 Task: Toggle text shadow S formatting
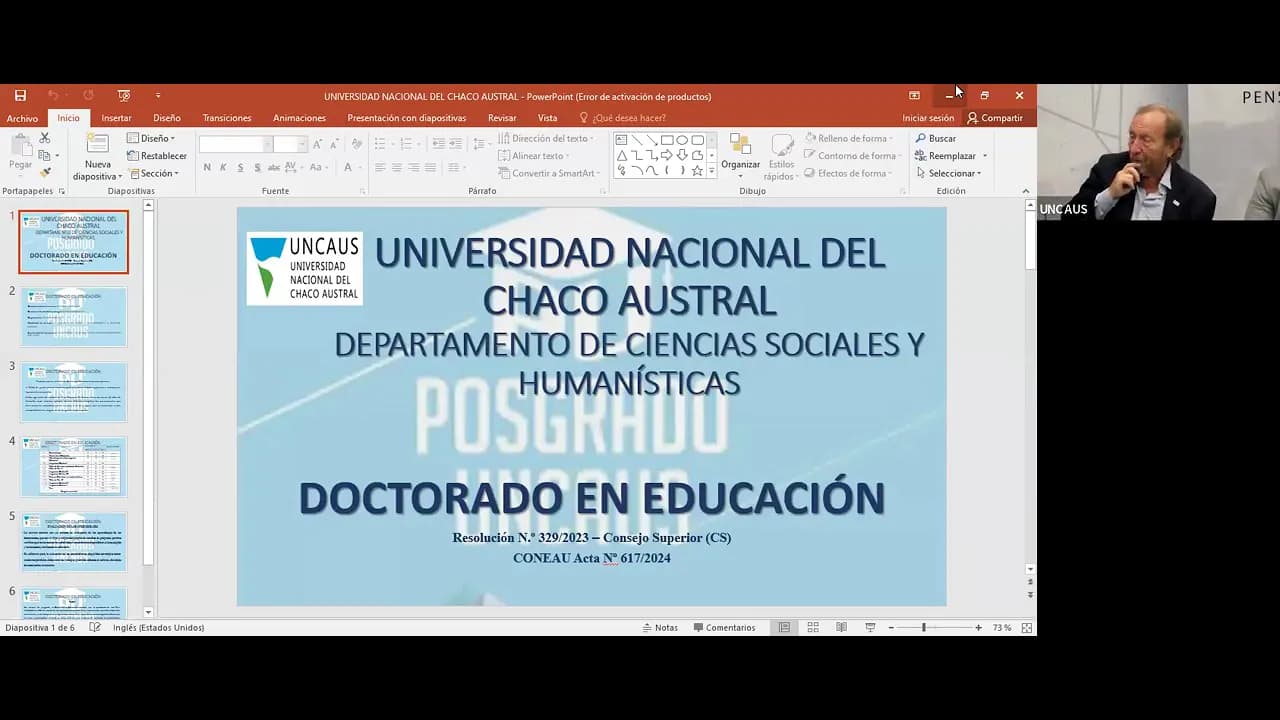tap(257, 168)
